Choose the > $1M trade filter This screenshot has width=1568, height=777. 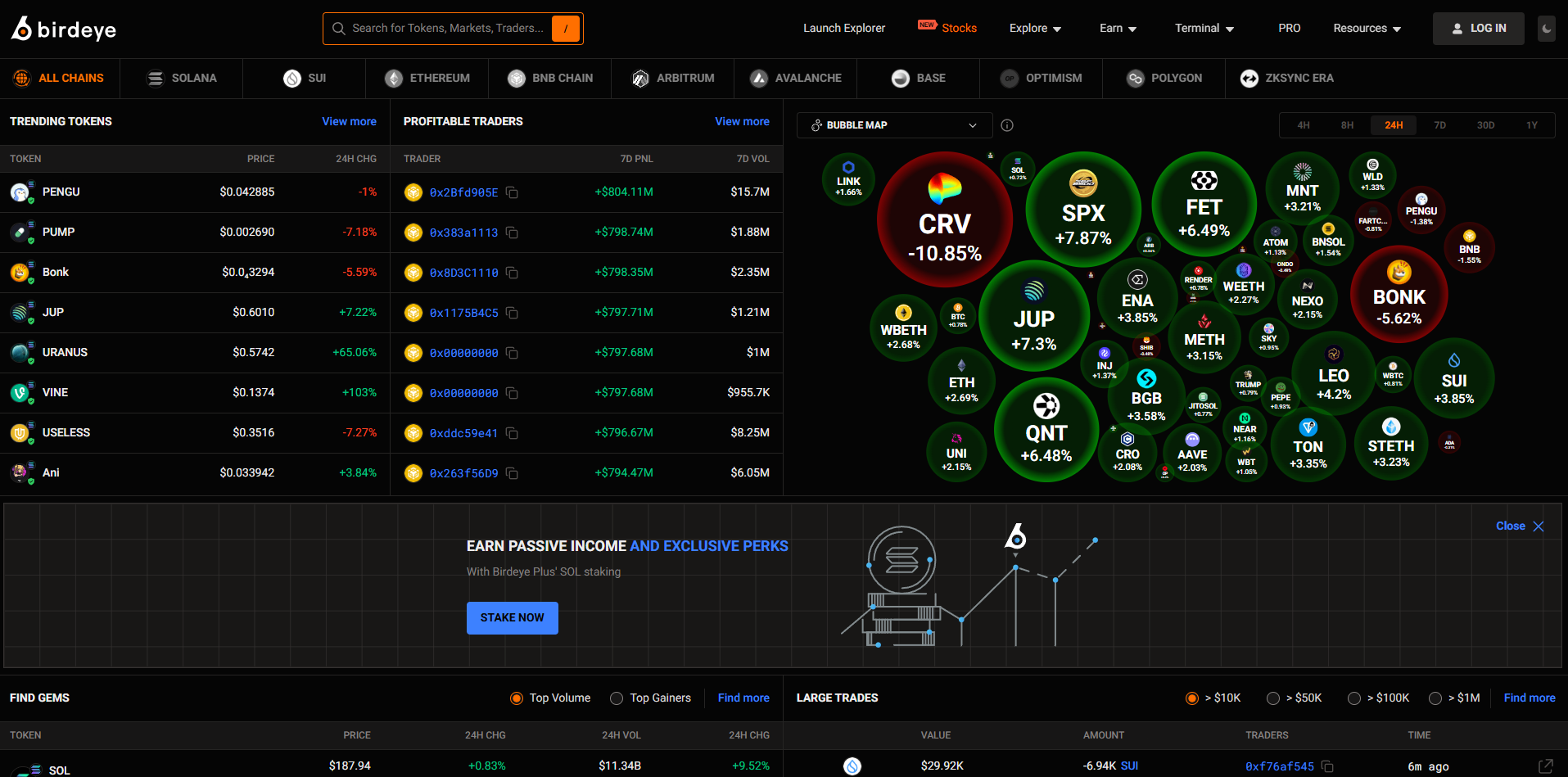(1435, 698)
